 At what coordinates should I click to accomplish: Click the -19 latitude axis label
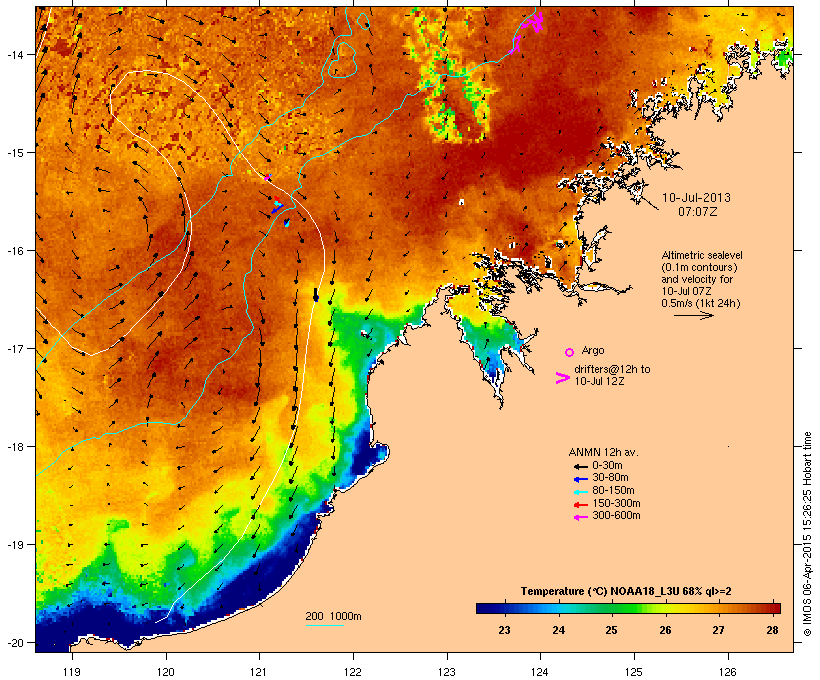coord(14,545)
